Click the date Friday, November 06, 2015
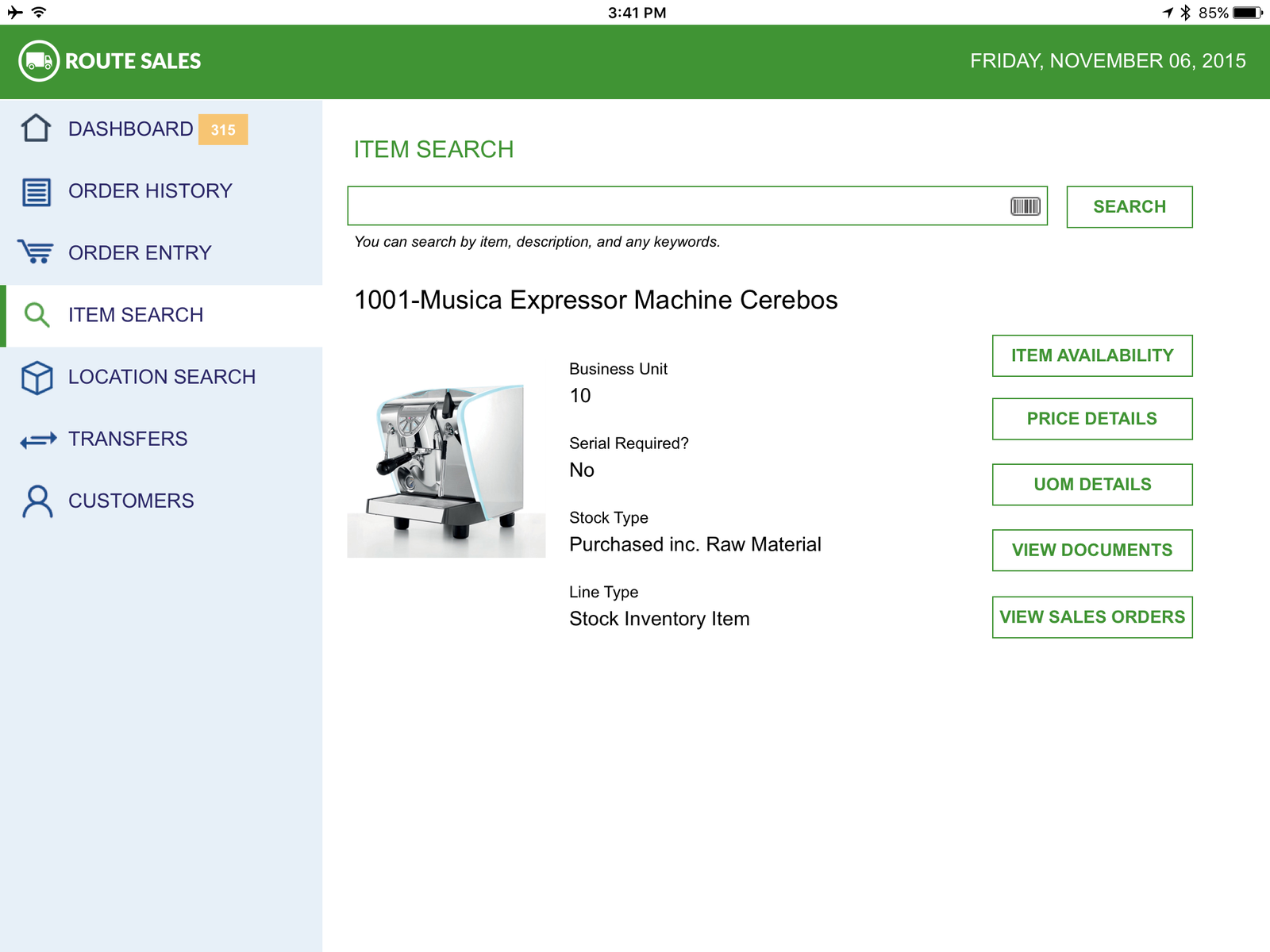Viewport: 1270px width, 952px height. (x=1108, y=61)
